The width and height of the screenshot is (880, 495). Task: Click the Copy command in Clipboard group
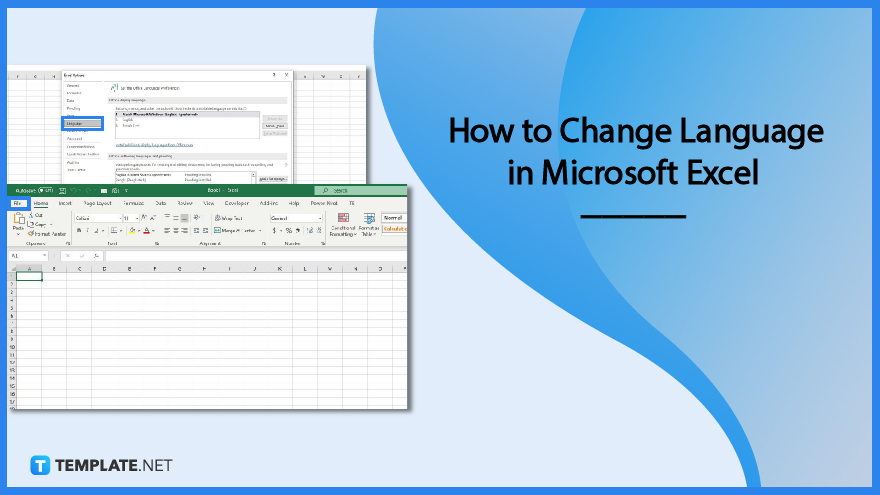(x=38, y=224)
